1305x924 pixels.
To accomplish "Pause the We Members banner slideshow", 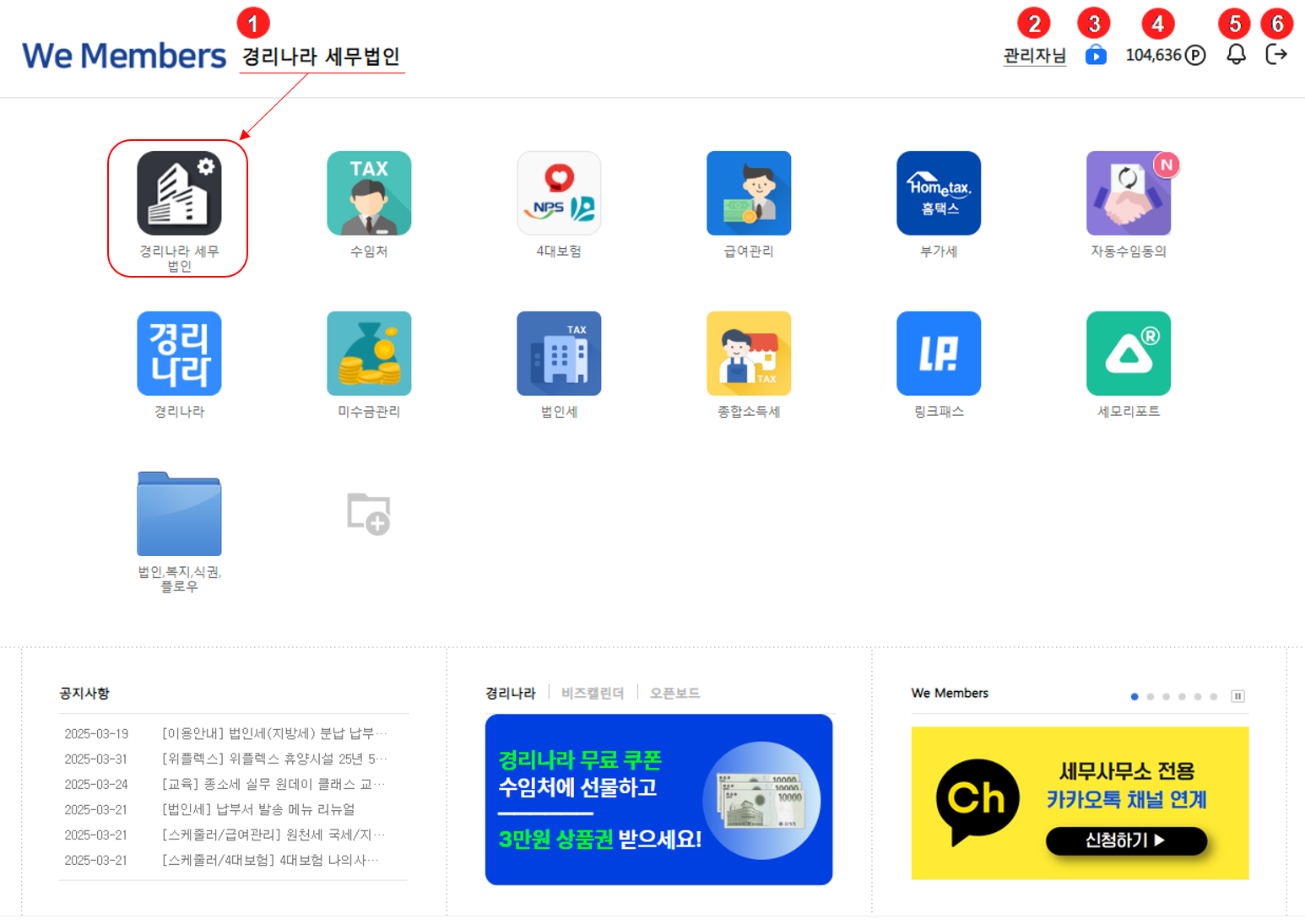I will (x=1237, y=696).
